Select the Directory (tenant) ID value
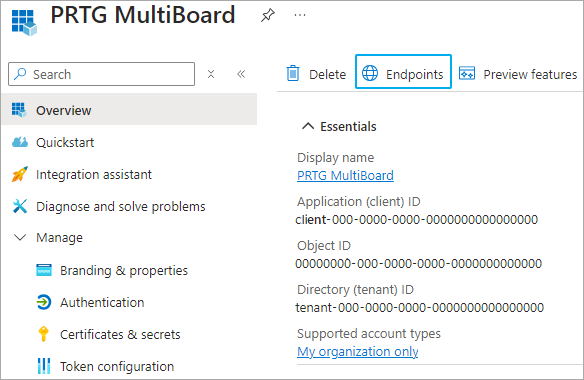This screenshot has width=584, height=380. pyautogui.click(x=420, y=308)
